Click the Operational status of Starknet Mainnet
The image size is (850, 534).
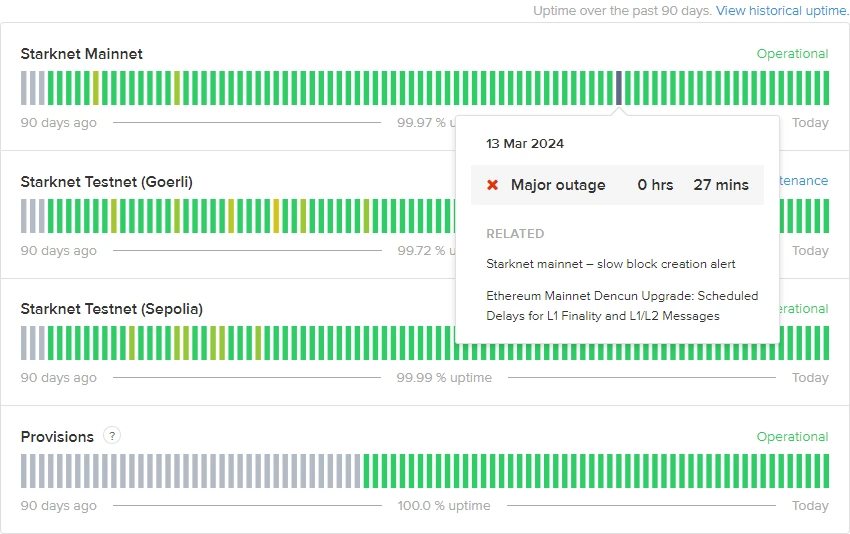point(792,54)
